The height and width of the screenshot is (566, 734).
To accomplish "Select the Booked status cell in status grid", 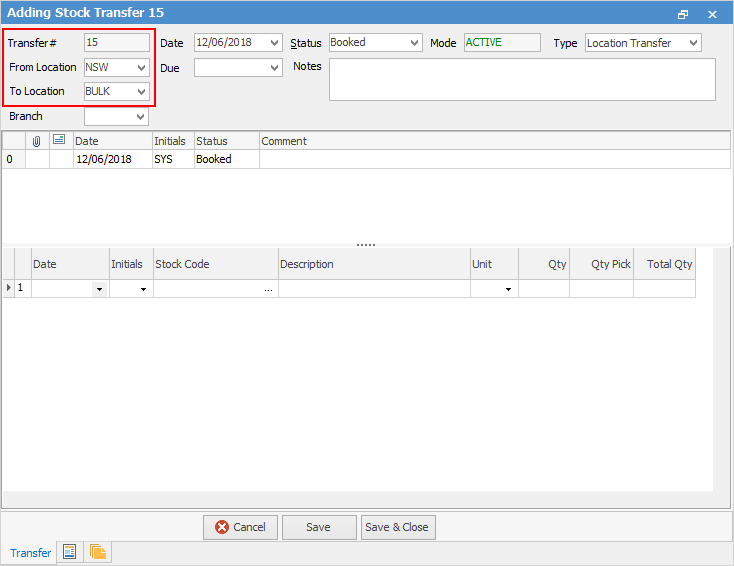I will click(227, 159).
